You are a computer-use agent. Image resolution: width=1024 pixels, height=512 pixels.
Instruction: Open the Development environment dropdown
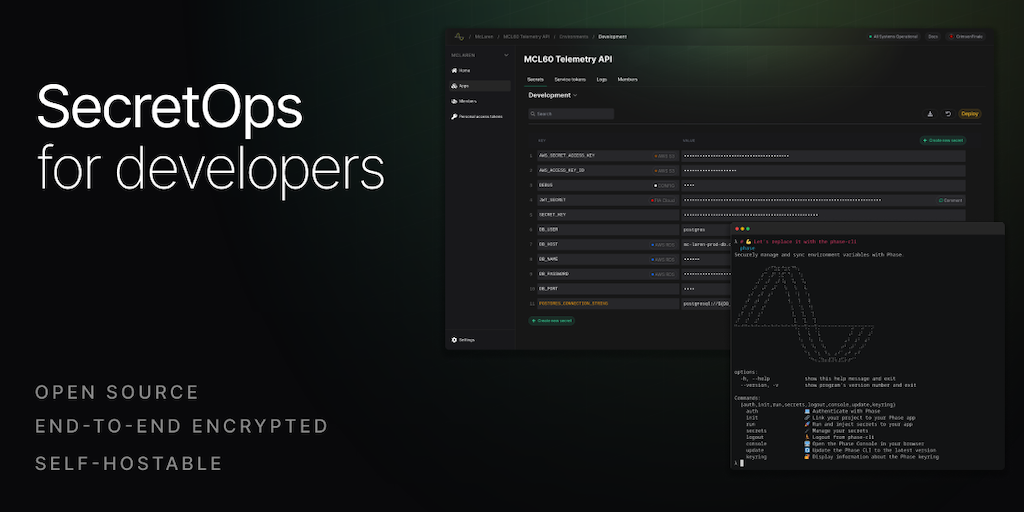[552, 95]
